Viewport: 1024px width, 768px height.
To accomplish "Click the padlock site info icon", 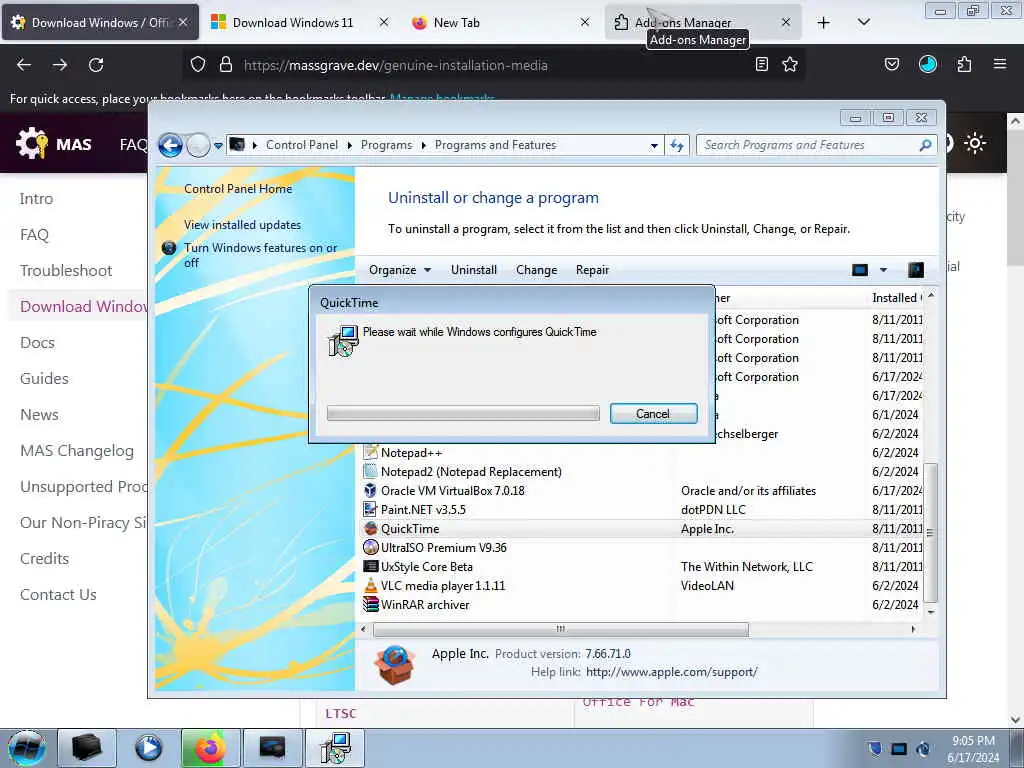I will pos(226,65).
